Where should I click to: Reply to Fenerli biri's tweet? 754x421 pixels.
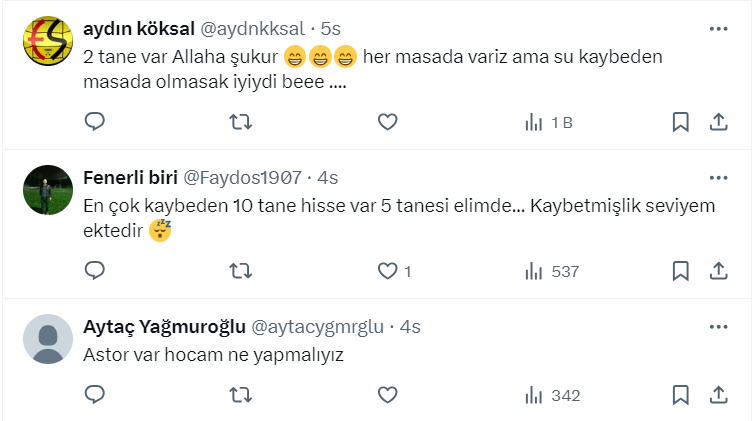click(x=95, y=271)
